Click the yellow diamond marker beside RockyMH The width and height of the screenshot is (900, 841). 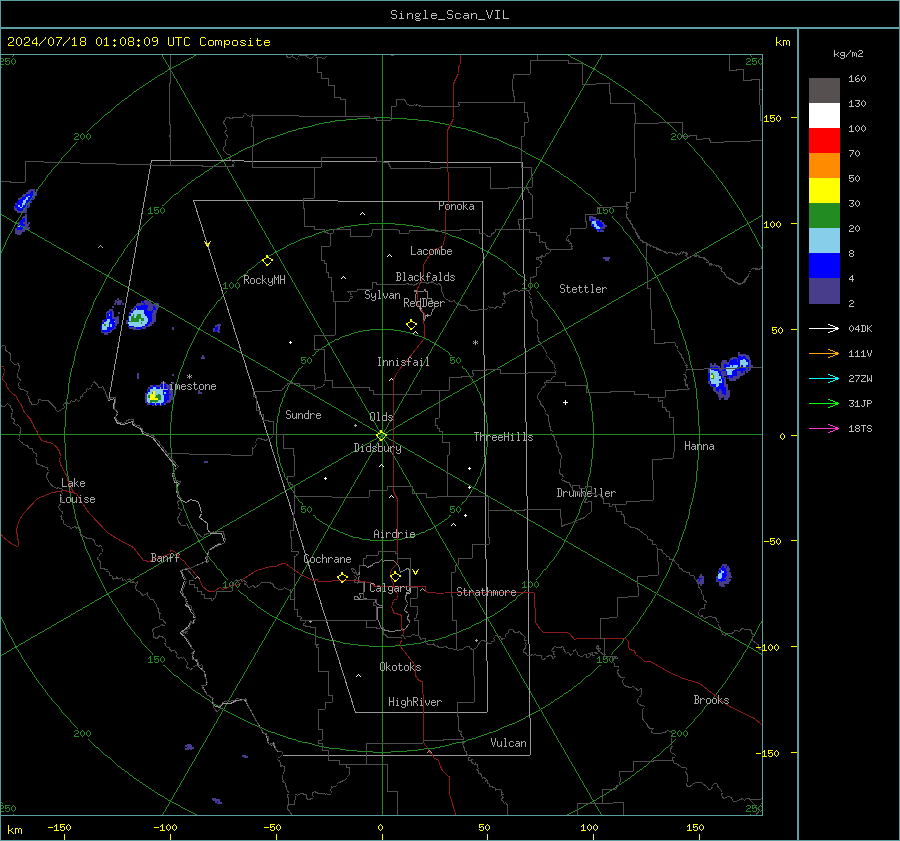(x=267, y=261)
